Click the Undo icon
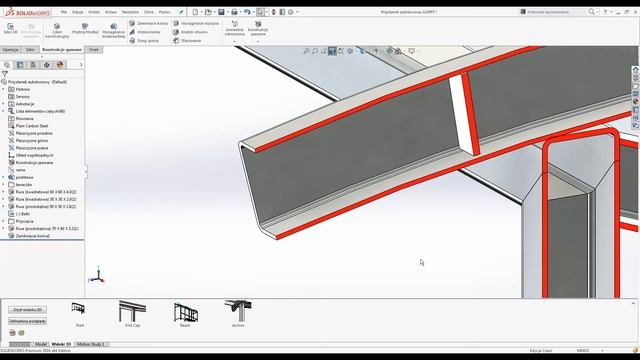 click(247, 12)
